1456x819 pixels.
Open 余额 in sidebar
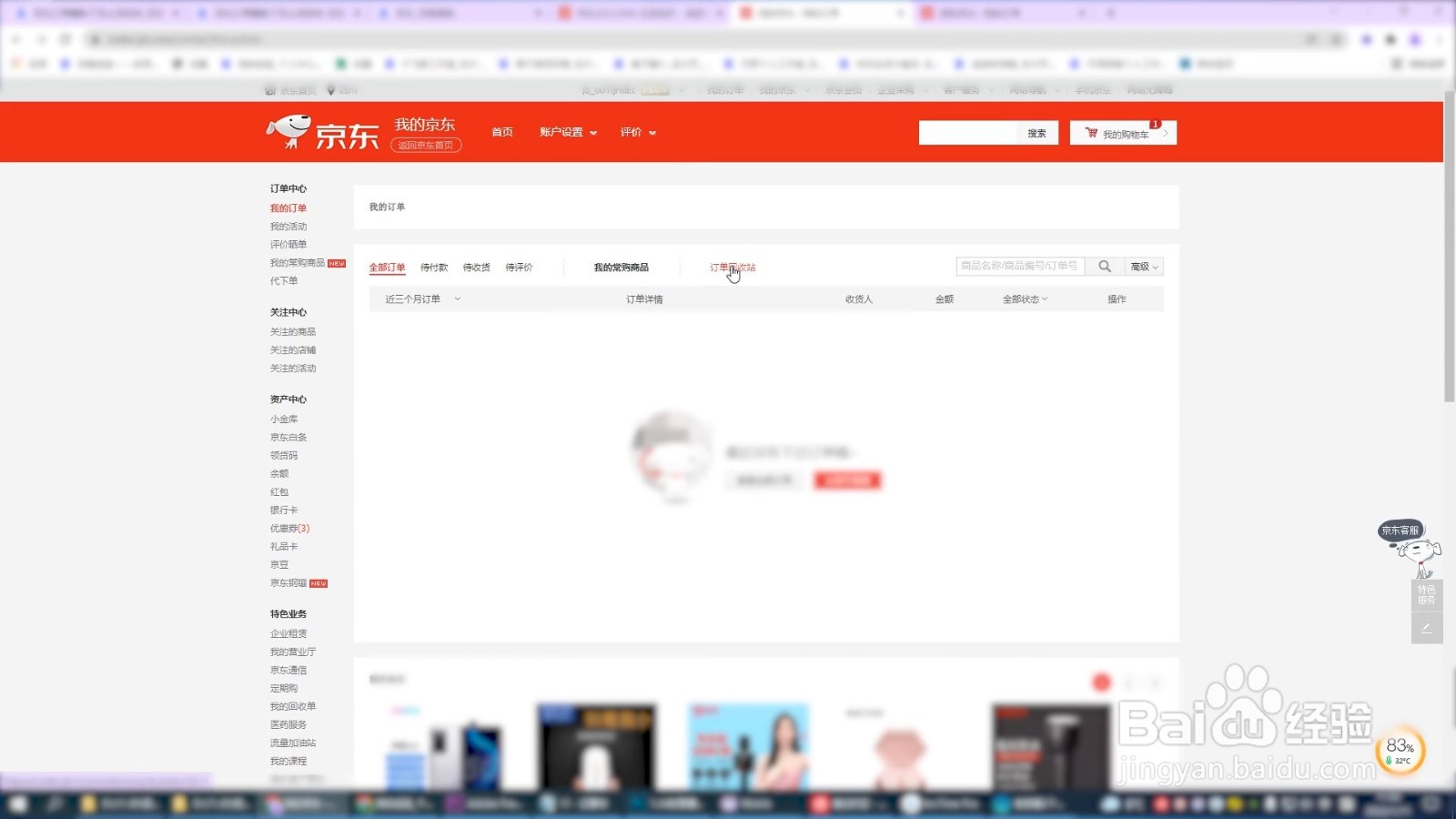point(279,474)
